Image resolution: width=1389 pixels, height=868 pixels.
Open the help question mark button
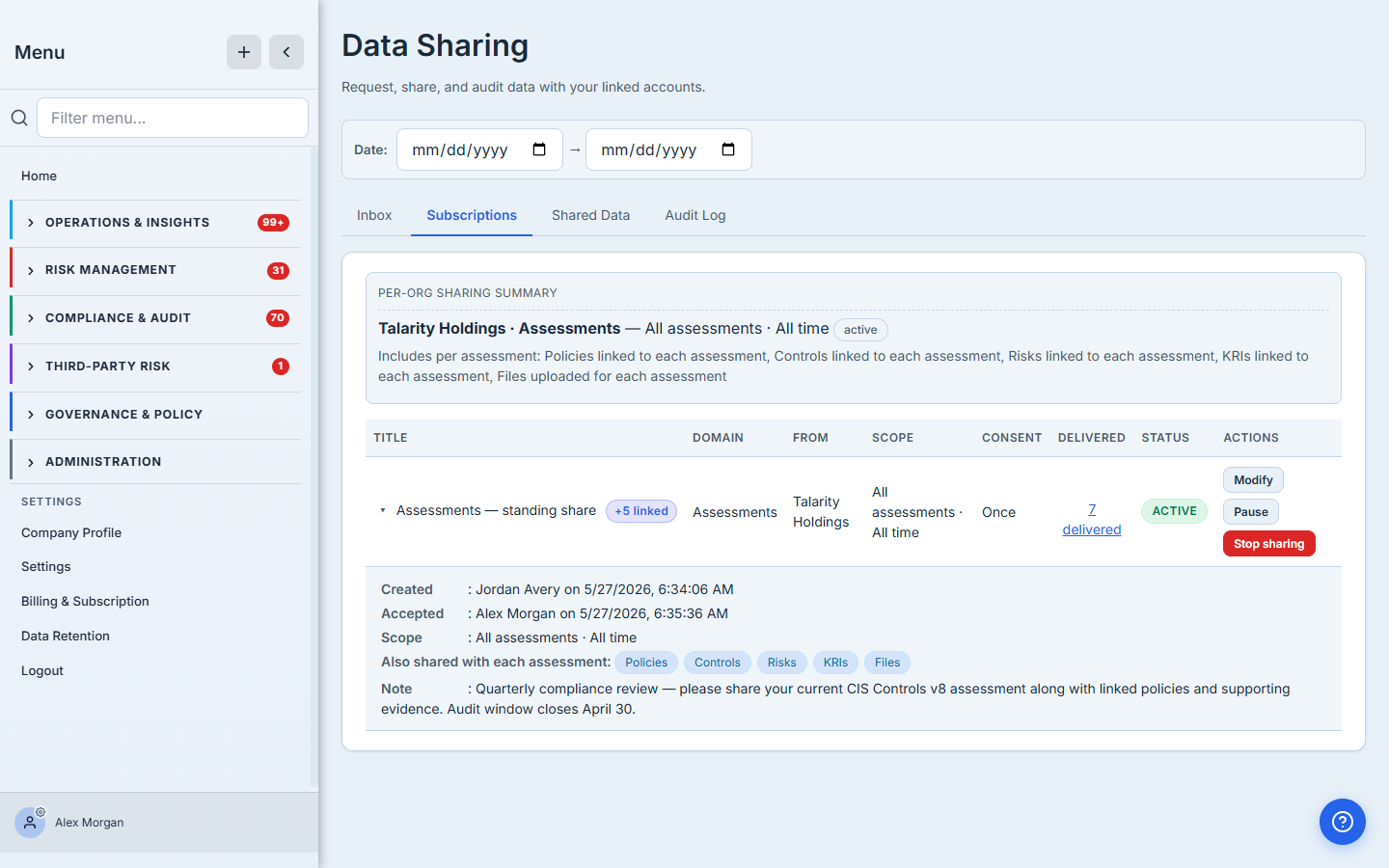tap(1343, 822)
